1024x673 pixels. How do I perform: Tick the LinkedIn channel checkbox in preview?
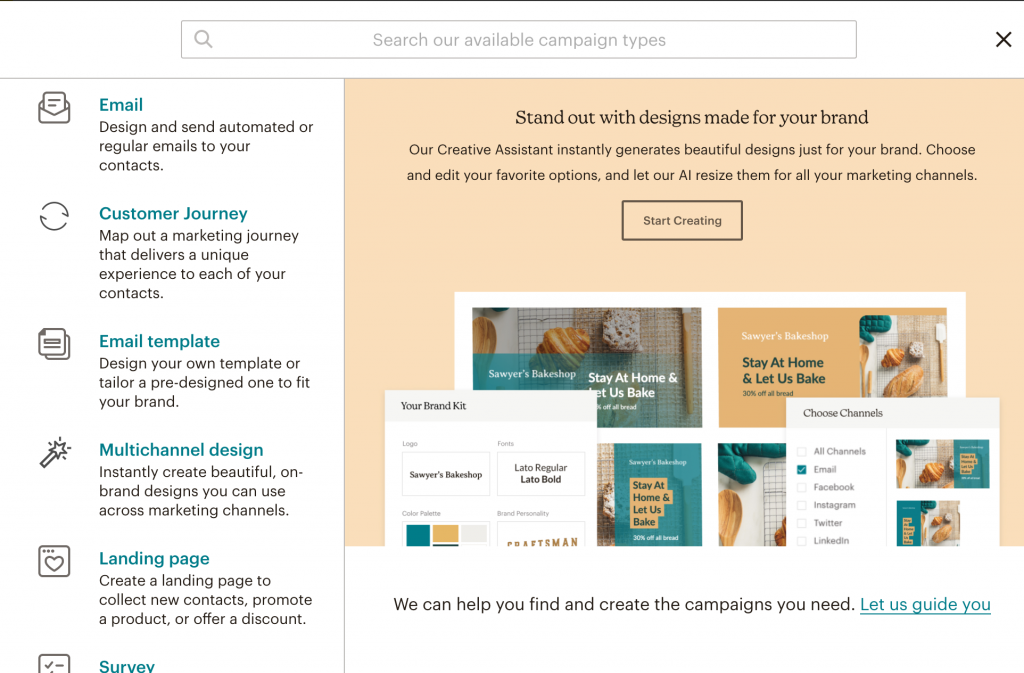[x=801, y=540]
